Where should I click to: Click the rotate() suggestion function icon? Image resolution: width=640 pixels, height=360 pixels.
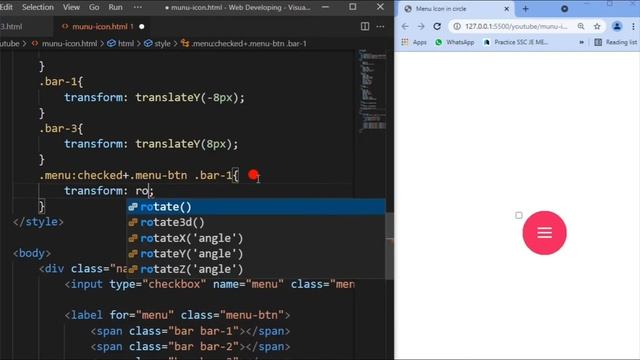pos(133,207)
